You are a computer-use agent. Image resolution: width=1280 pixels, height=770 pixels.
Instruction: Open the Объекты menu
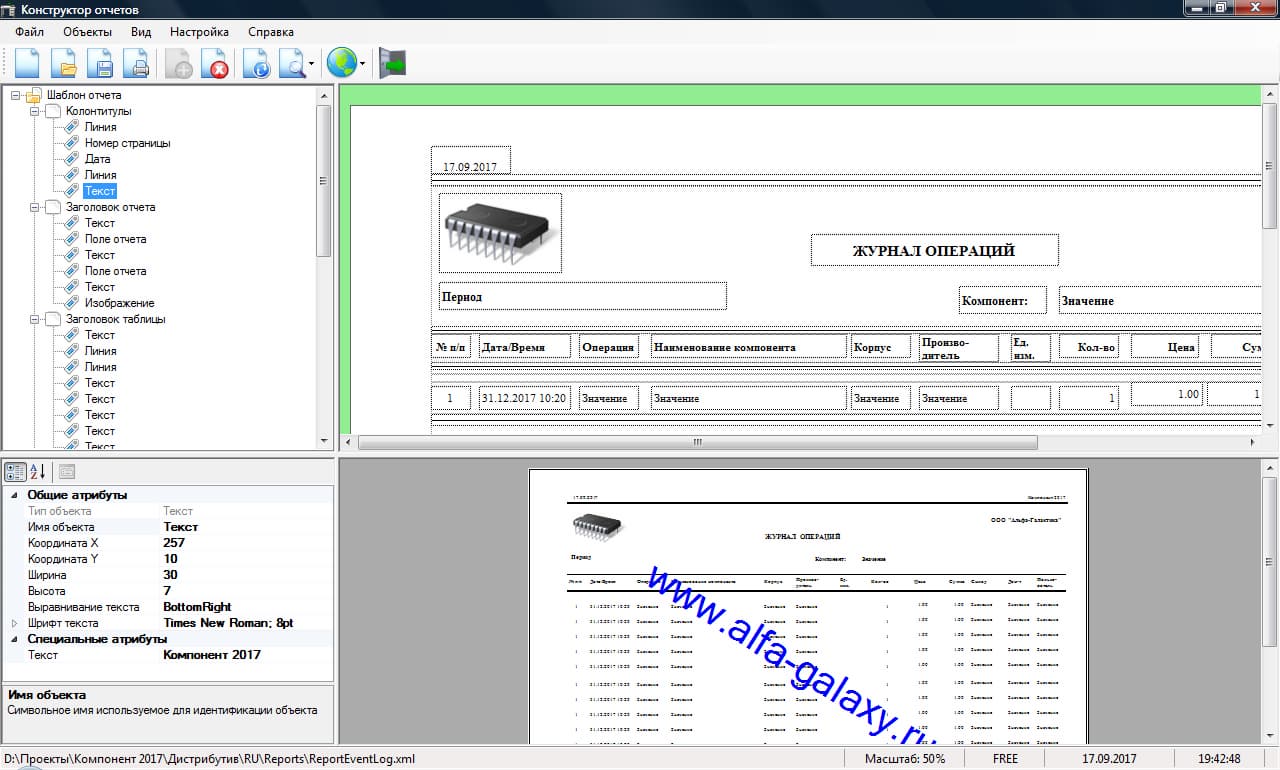(87, 32)
